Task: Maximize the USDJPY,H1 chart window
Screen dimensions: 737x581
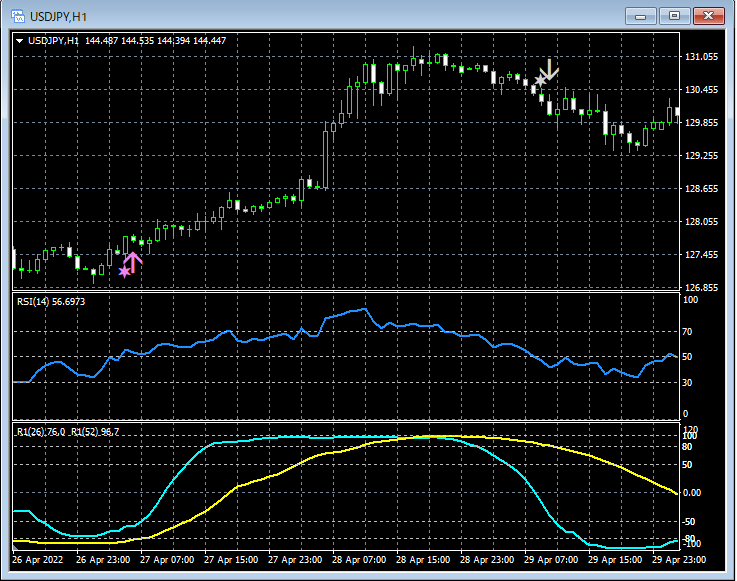Action: tap(675, 16)
